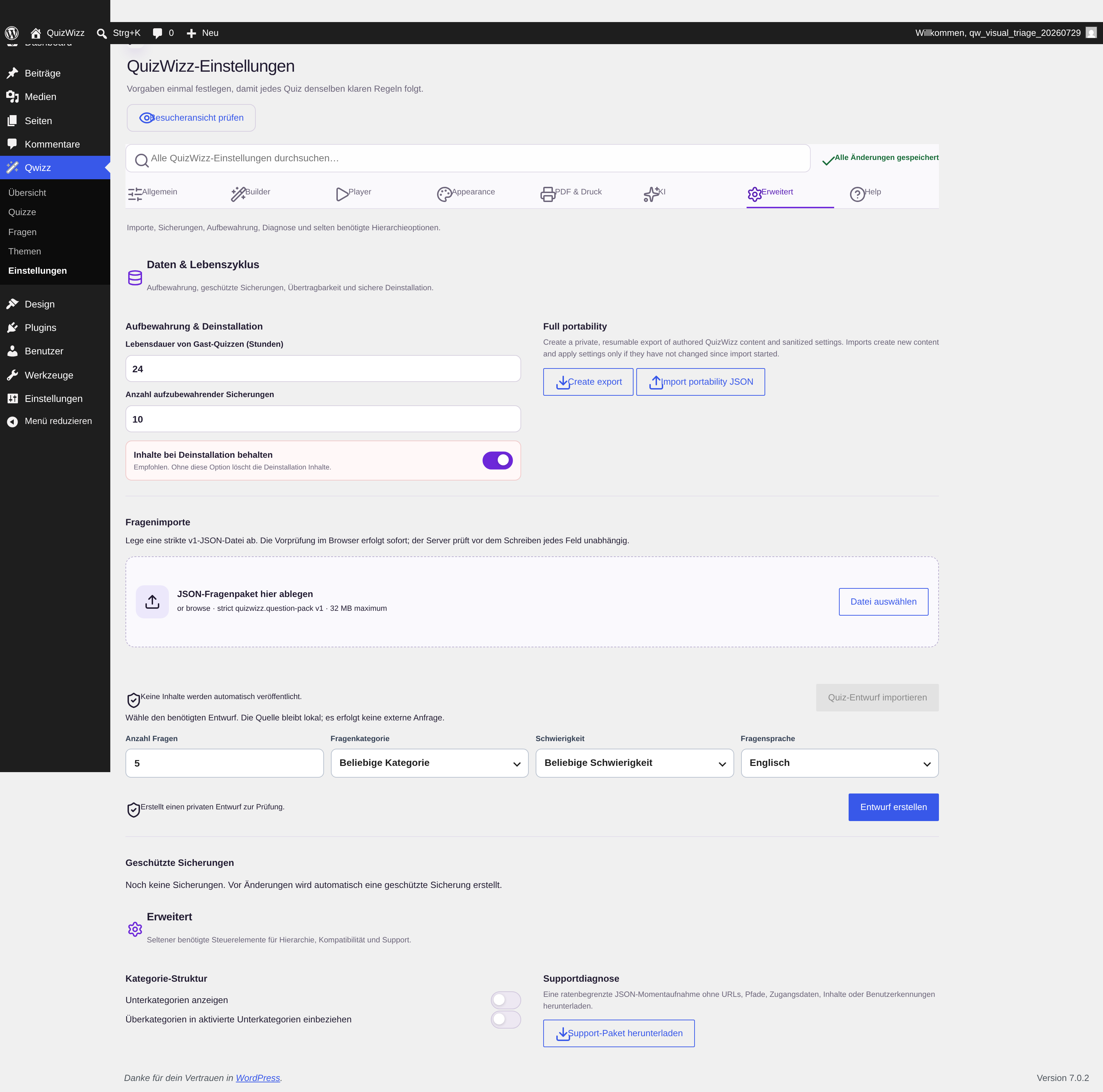
Task: Click the Player play triangle icon
Action: [x=342, y=194]
